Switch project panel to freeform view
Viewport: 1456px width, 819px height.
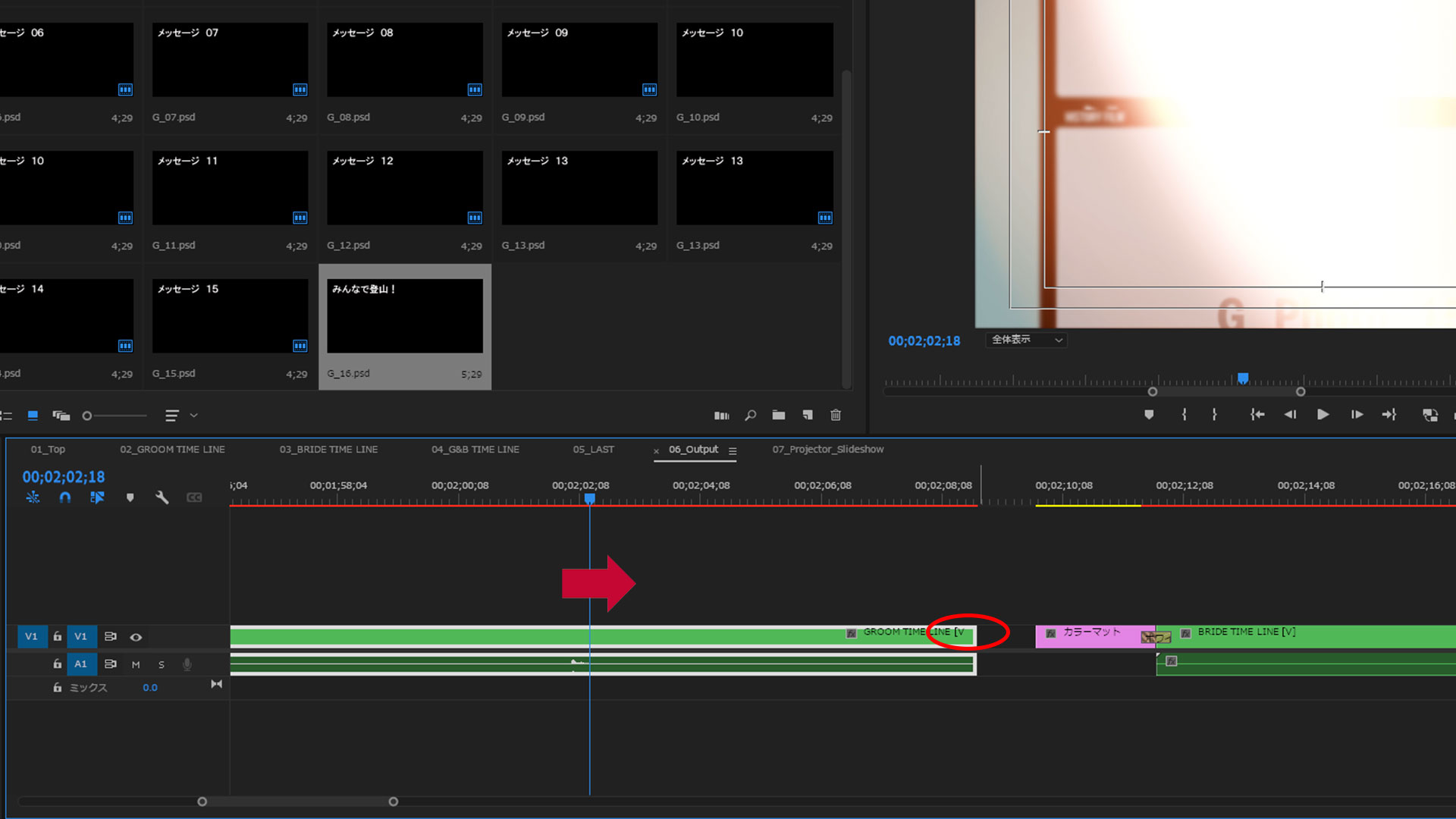[x=61, y=416]
